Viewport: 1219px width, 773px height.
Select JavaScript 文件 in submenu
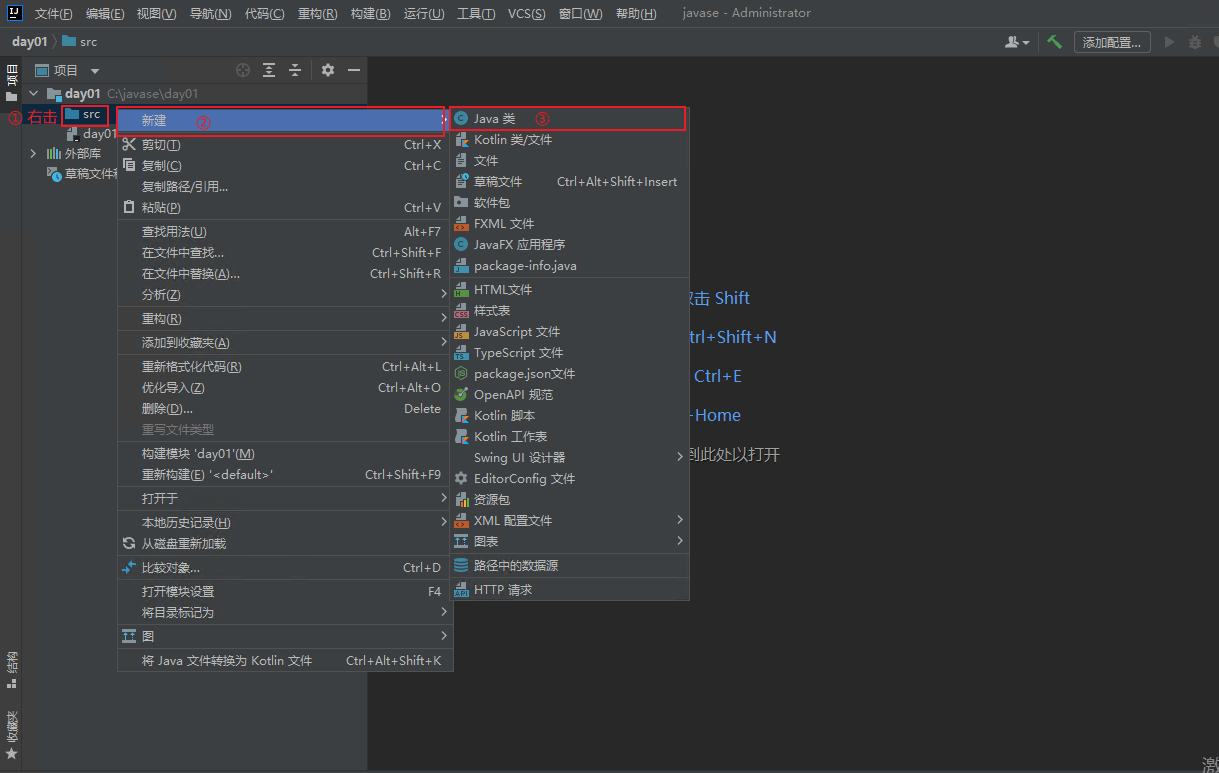568,331
